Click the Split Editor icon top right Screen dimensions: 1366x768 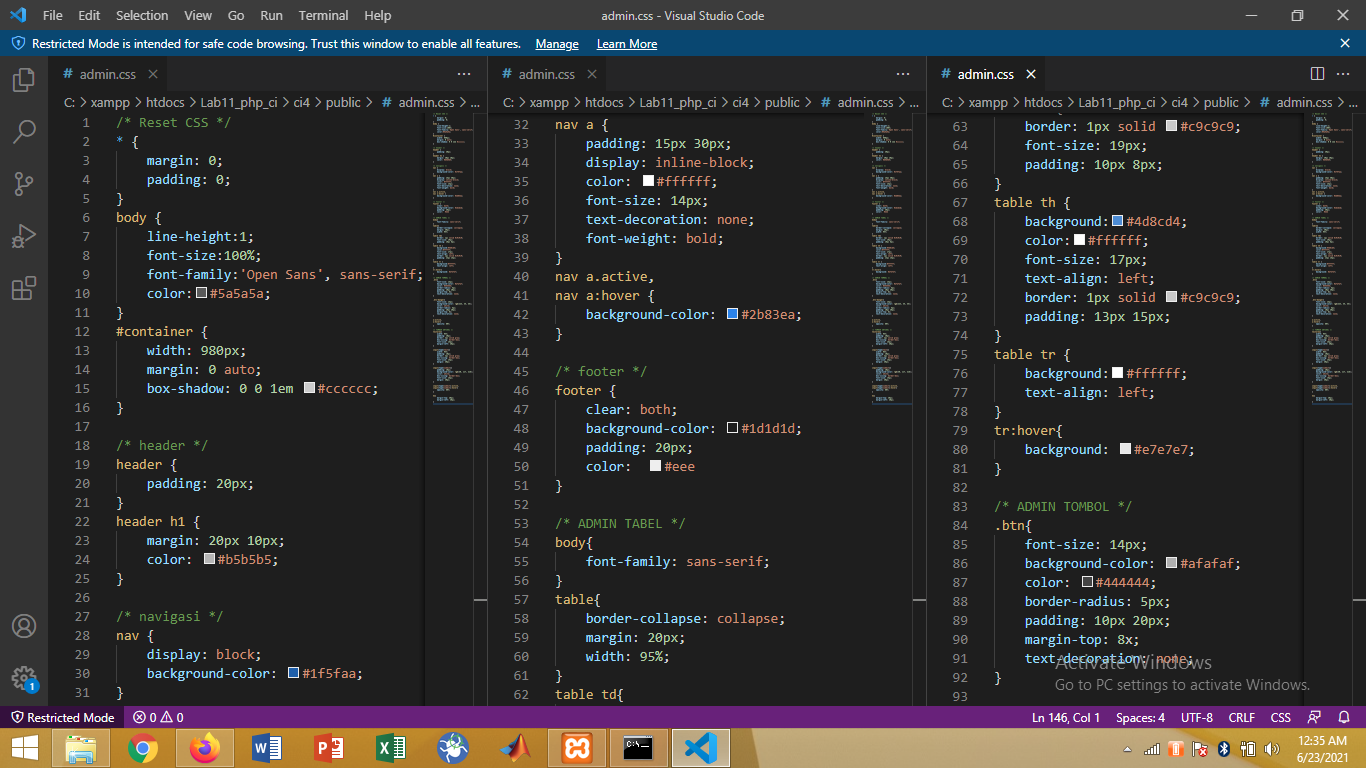[x=1316, y=73]
